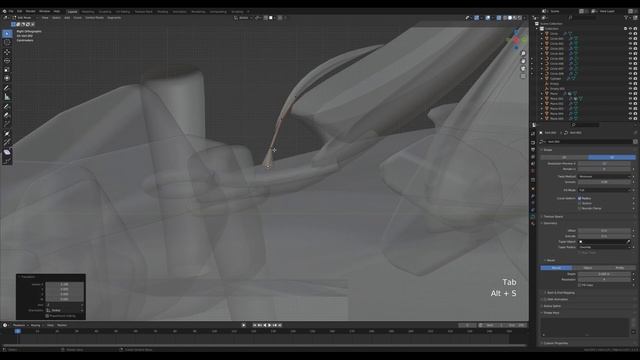
Task: Open the Twist Method dropdown
Action: [x=604, y=176]
